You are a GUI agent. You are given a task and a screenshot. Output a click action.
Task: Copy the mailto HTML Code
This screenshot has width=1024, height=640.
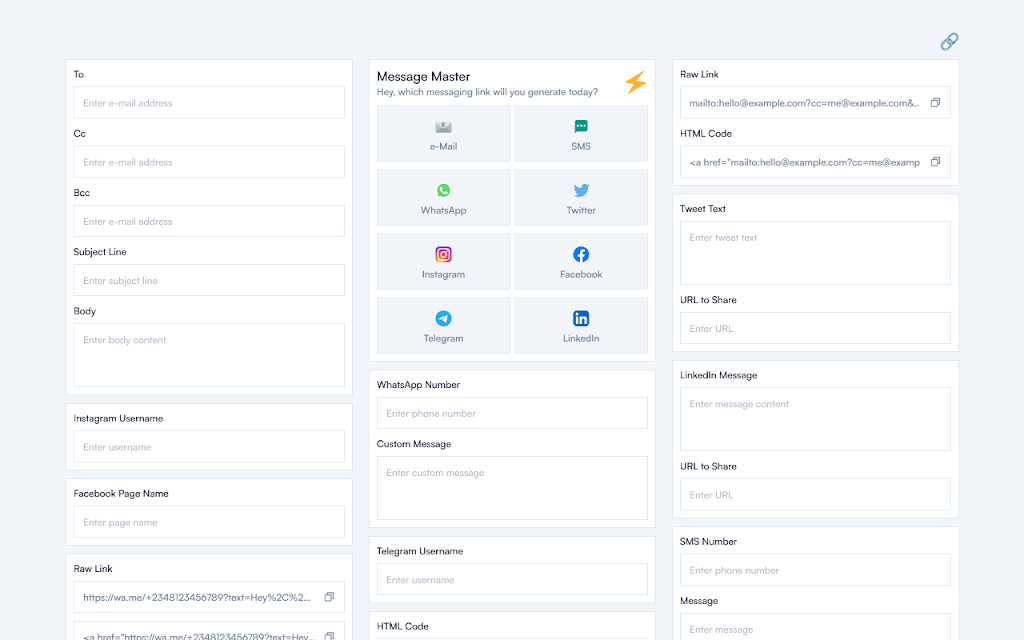tap(935, 162)
